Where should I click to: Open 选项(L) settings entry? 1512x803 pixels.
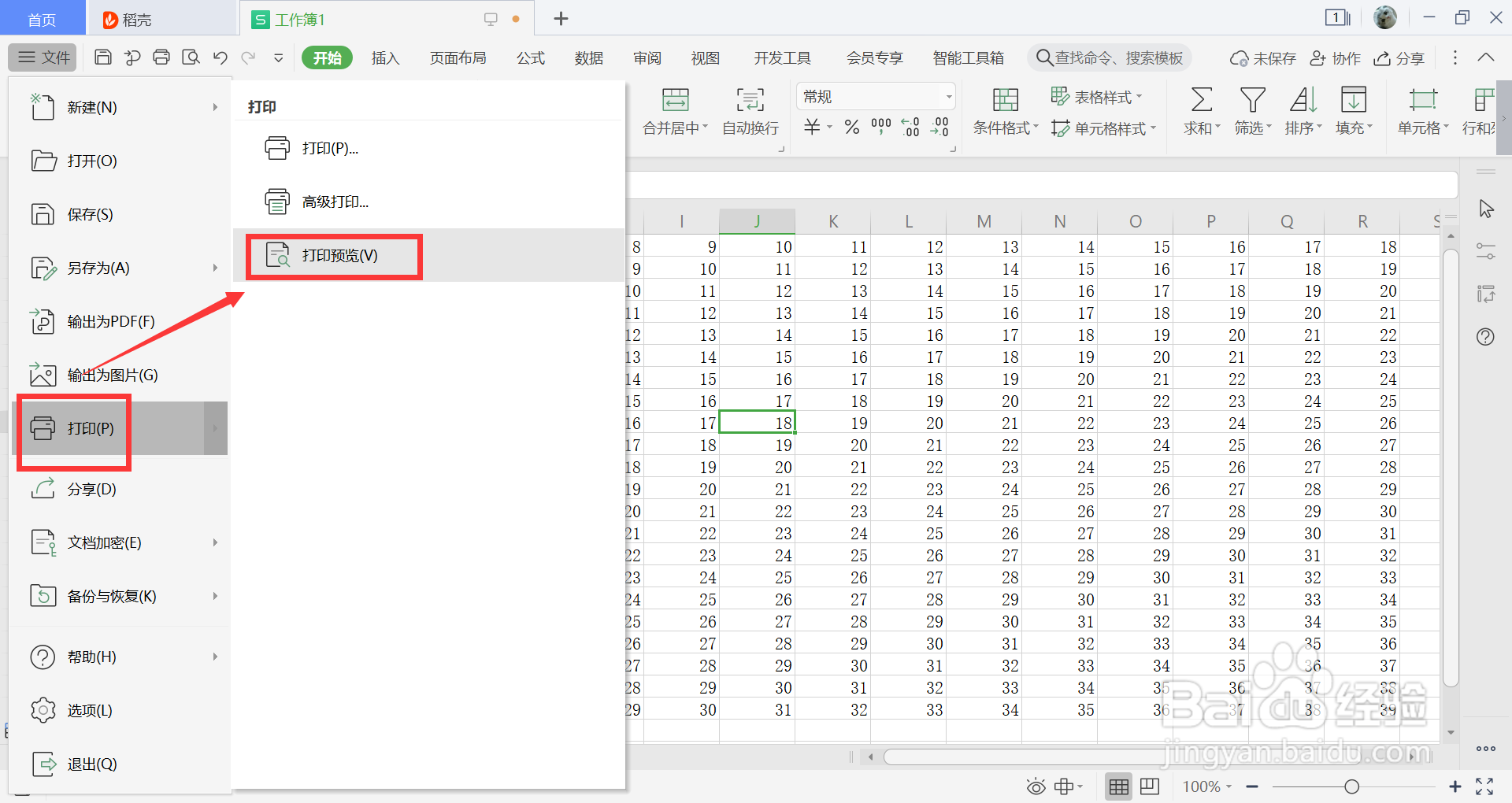pos(120,710)
